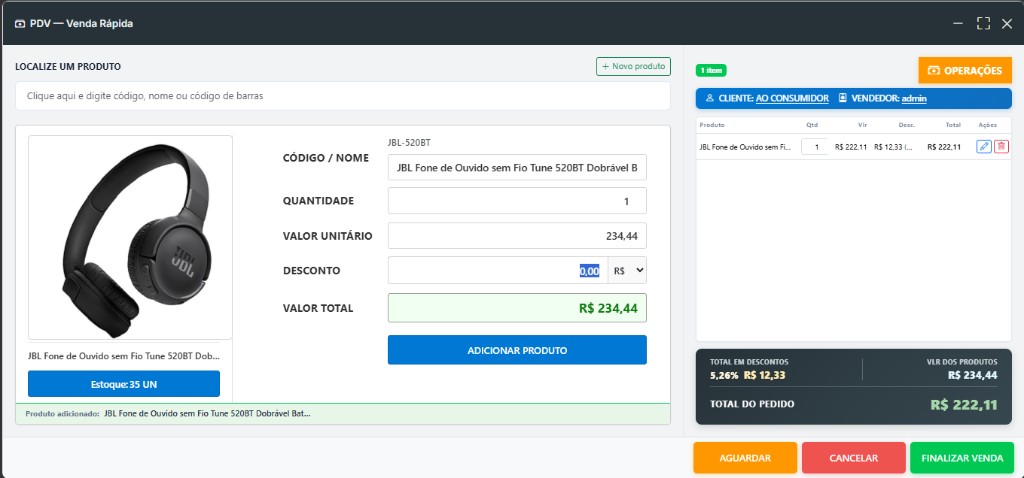
Task: Click the edit pencil icon in cart row
Action: (x=984, y=147)
